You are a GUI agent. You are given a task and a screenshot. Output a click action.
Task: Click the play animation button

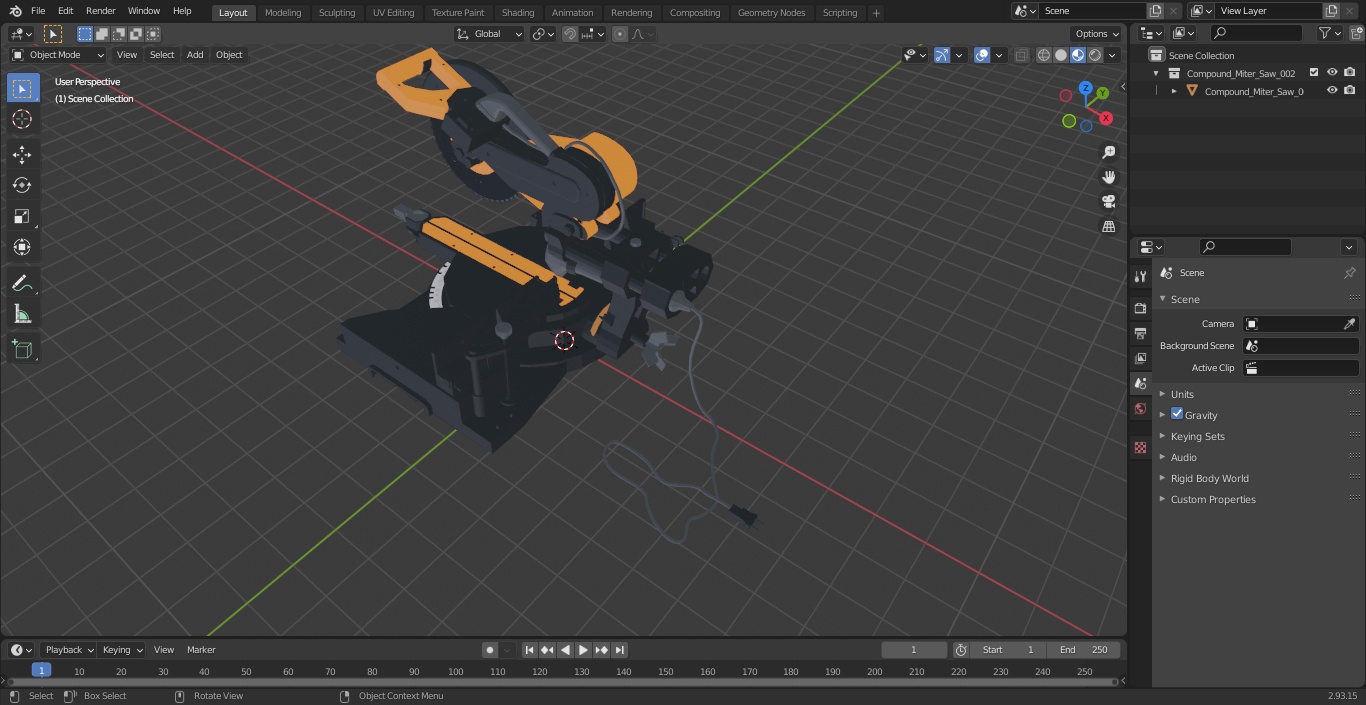583,650
